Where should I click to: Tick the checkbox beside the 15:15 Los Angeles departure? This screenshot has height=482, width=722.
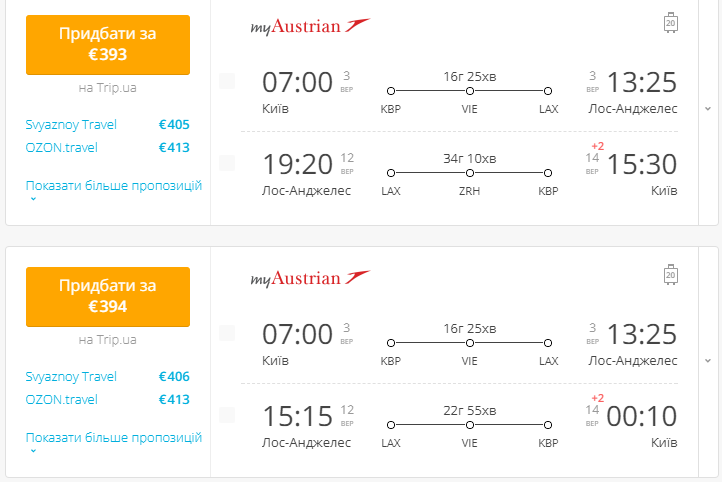coord(227,414)
